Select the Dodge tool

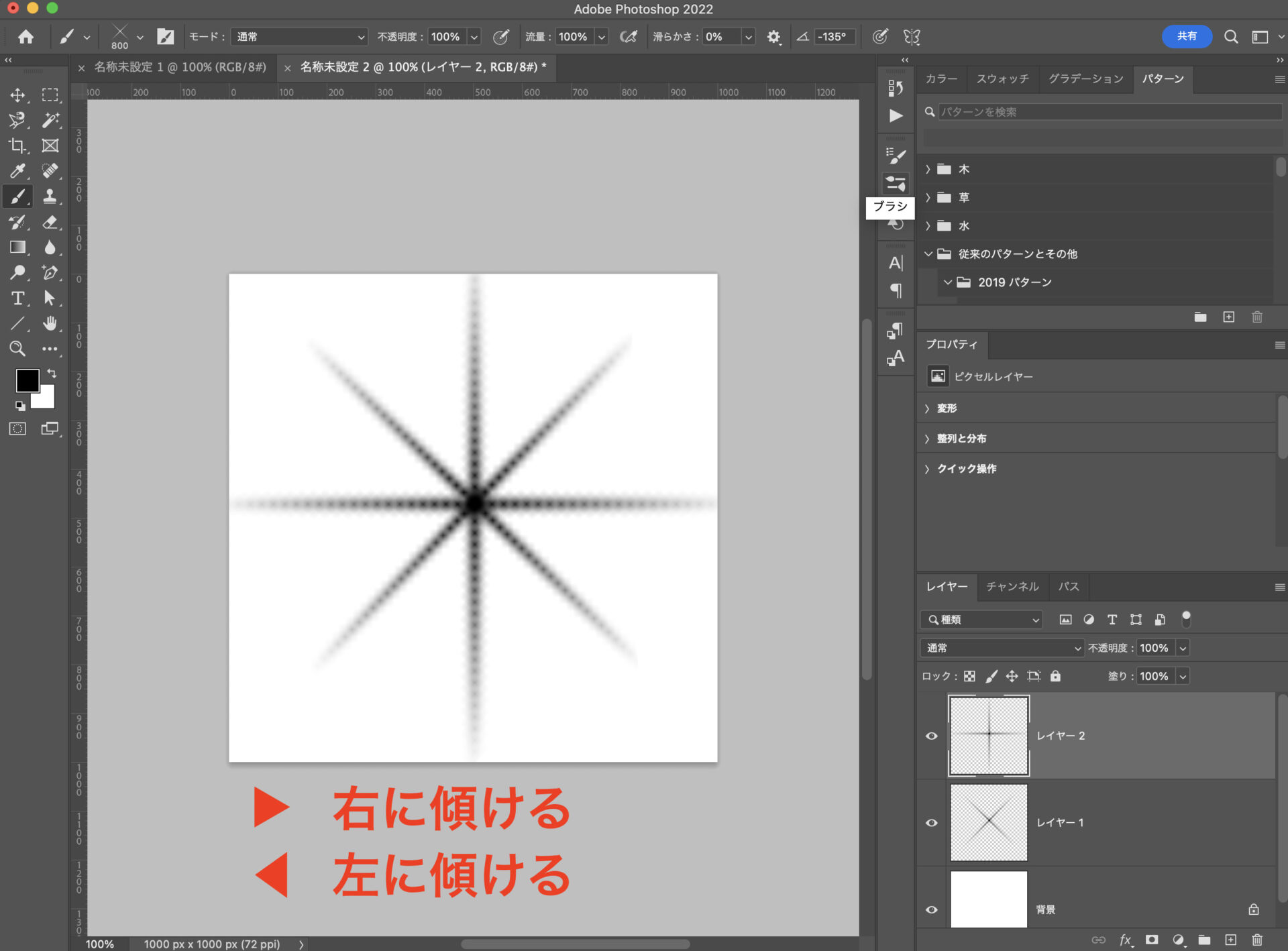point(17,272)
